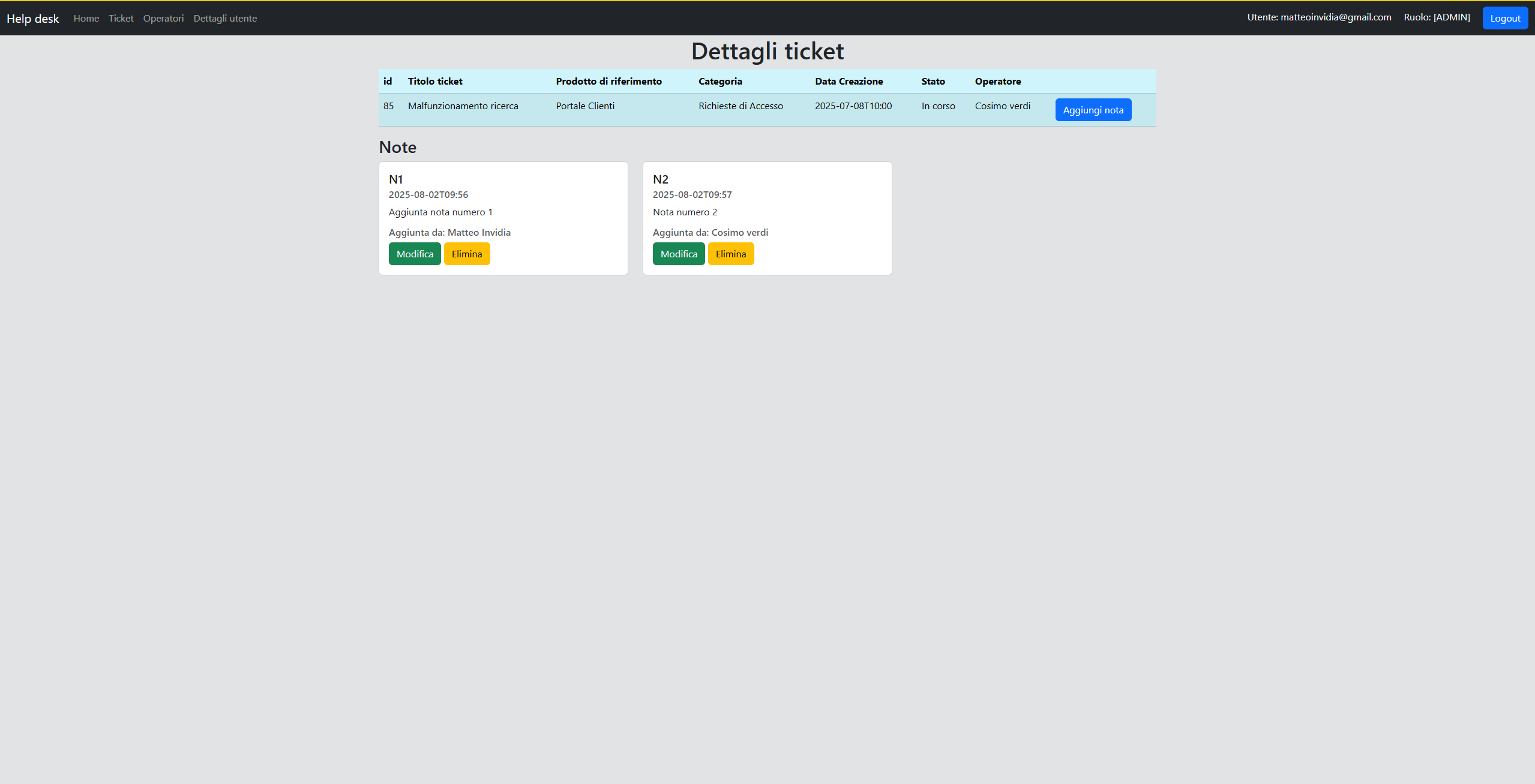Select the N1 note card title

[x=396, y=179]
